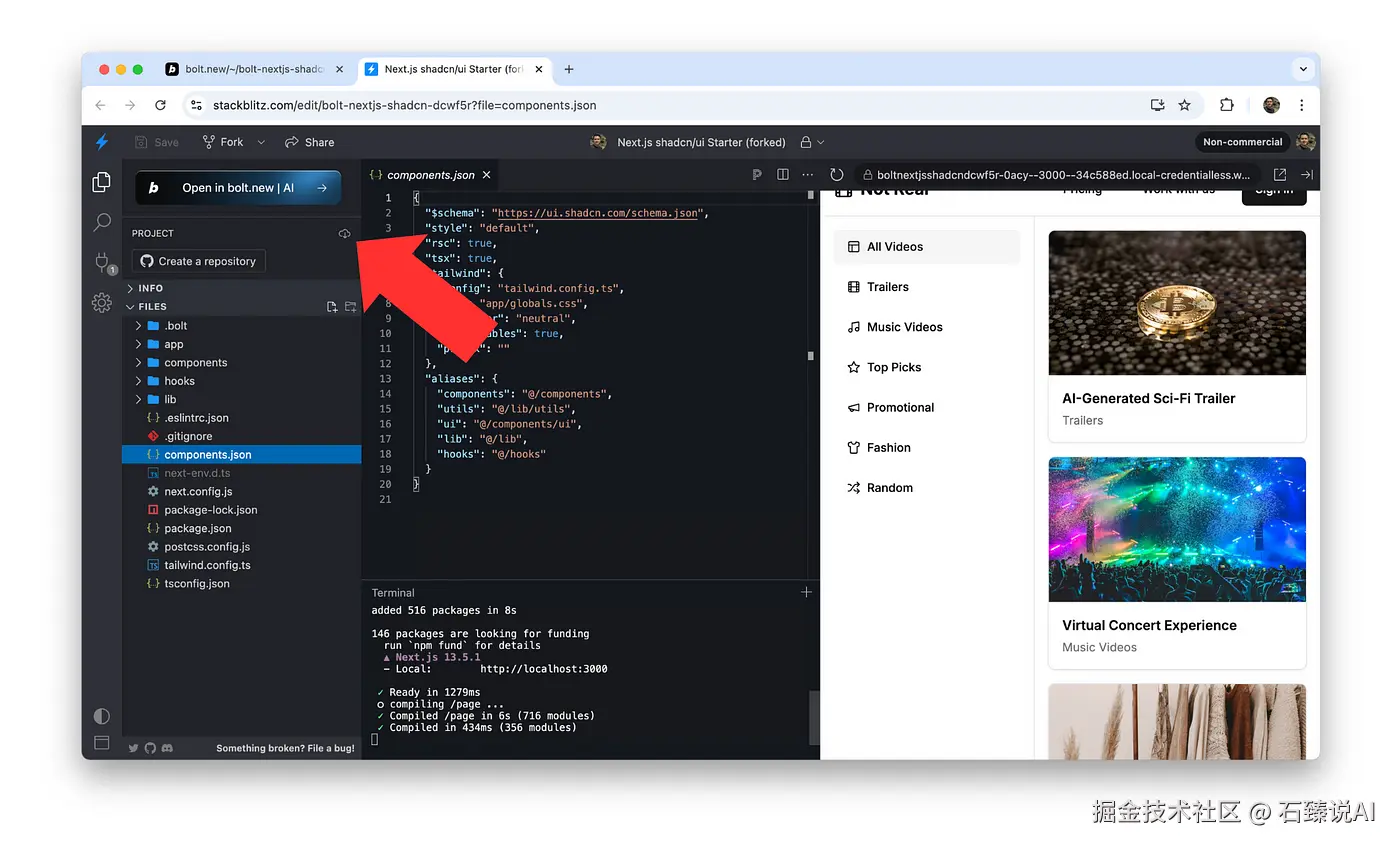Click the browser extensions puzzle icon
The width and height of the screenshot is (1400, 849).
point(1227,105)
